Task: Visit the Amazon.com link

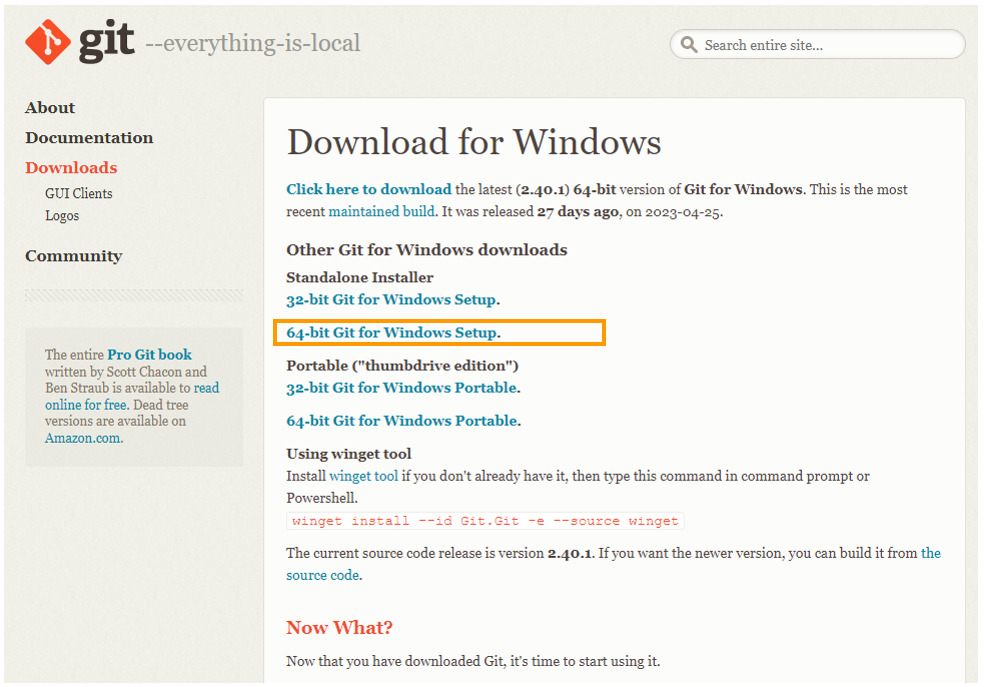Action: pos(83,438)
